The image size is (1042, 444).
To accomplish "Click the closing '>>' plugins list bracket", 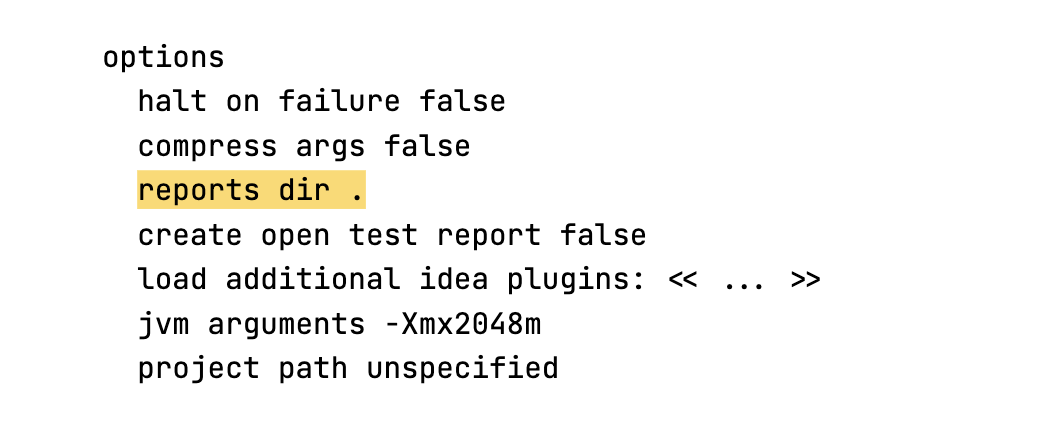I will click(805, 280).
